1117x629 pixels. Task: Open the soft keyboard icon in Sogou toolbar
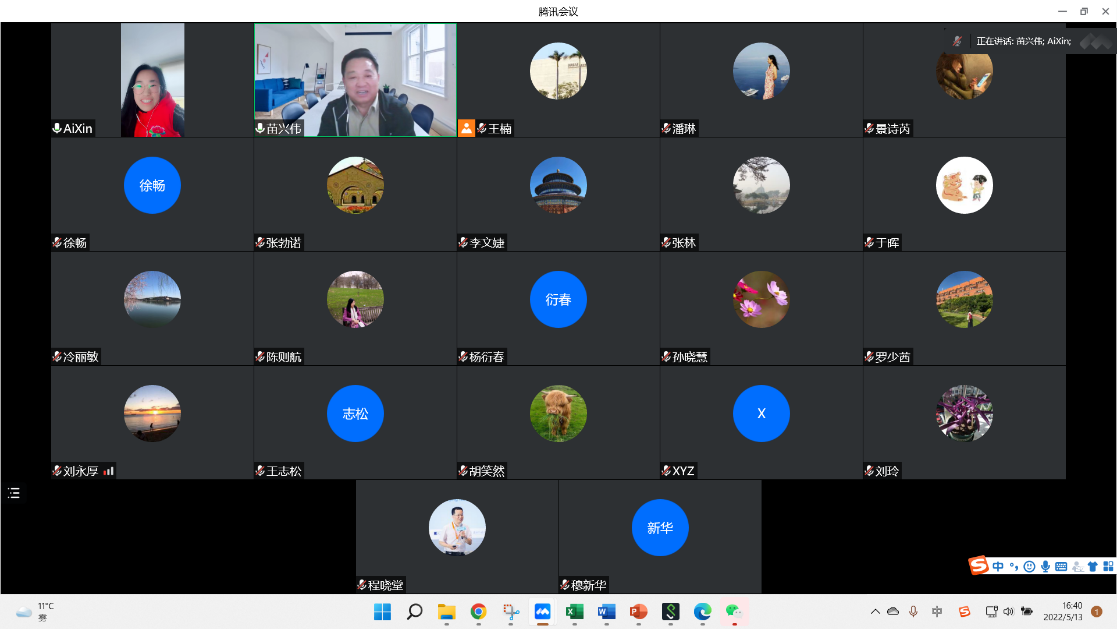(1060, 567)
